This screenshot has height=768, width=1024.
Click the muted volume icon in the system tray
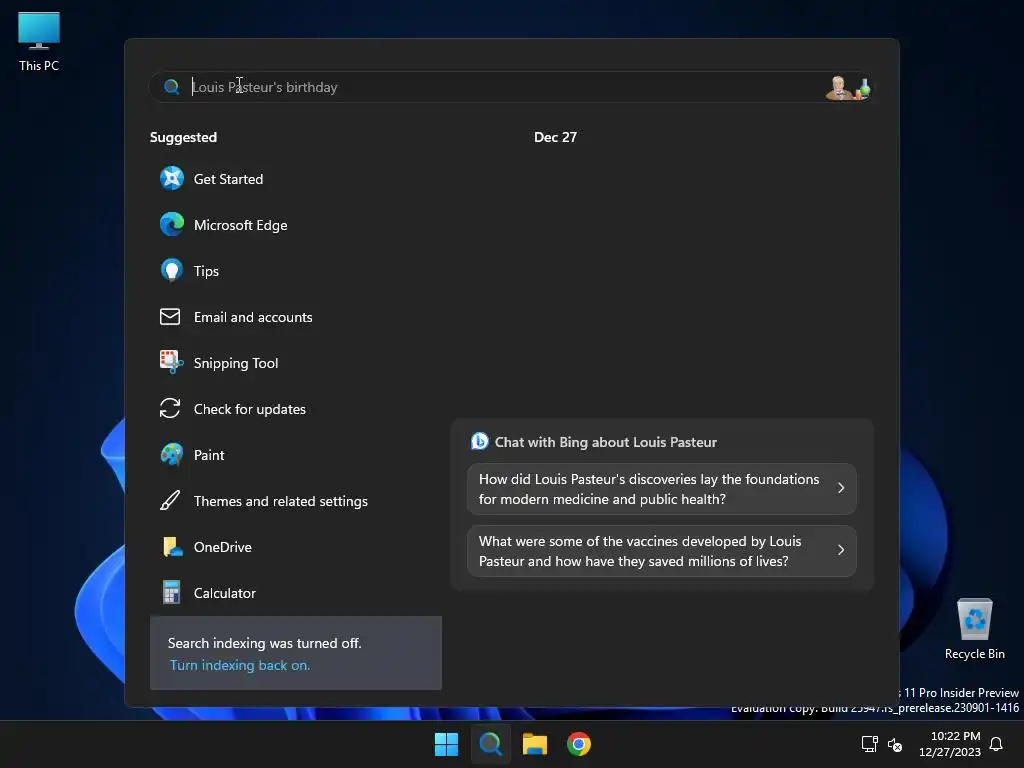(895, 744)
